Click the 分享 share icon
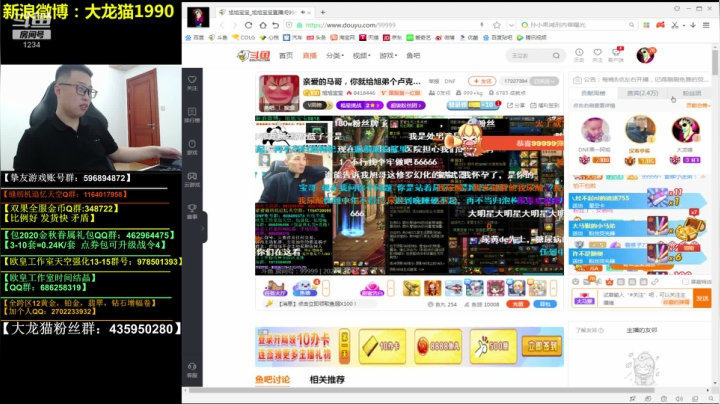 tap(516, 105)
